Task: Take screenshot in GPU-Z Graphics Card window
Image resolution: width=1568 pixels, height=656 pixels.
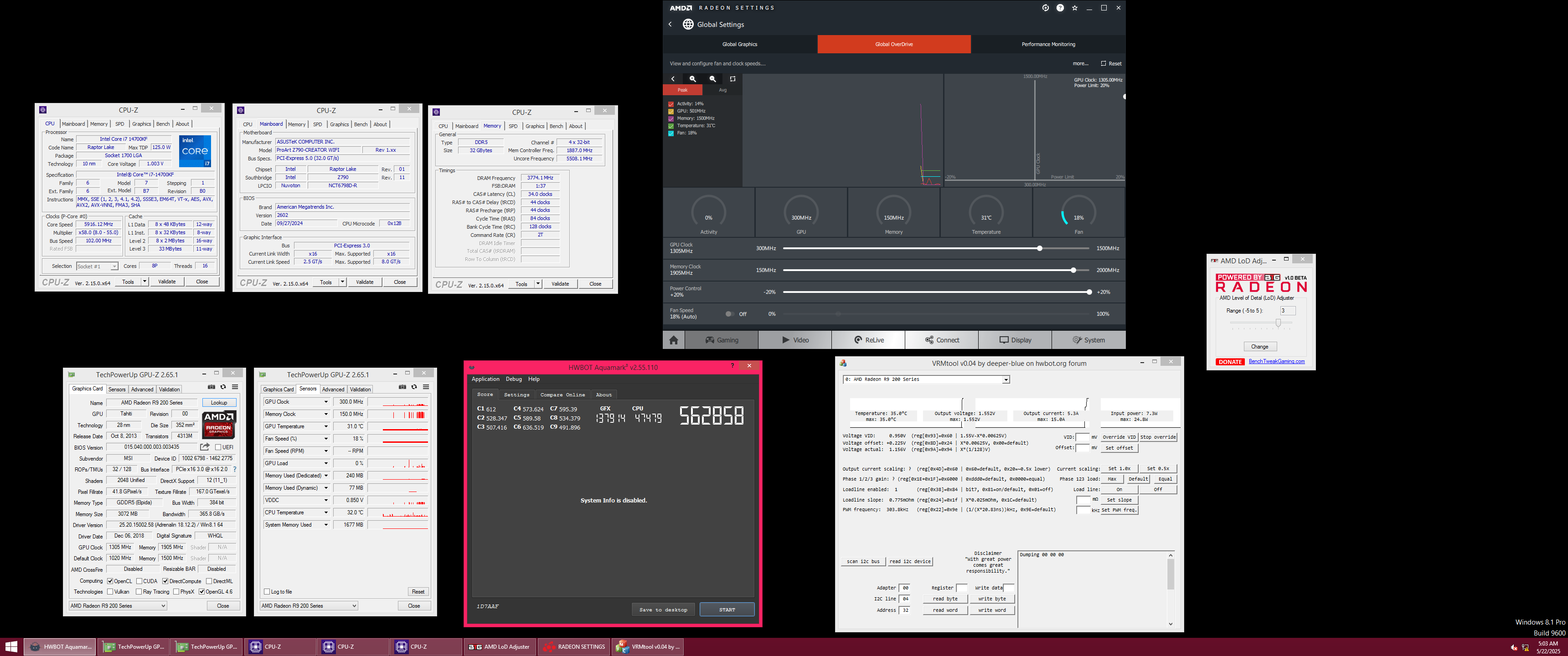Action: click(211, 387)
